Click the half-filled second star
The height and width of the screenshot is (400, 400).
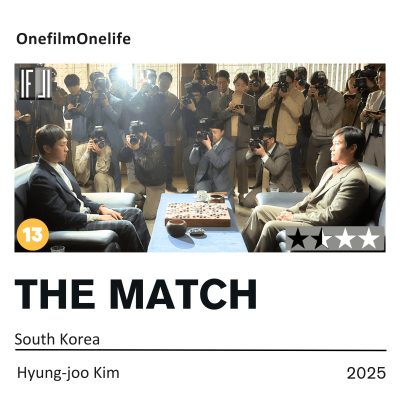coord(321,239)
